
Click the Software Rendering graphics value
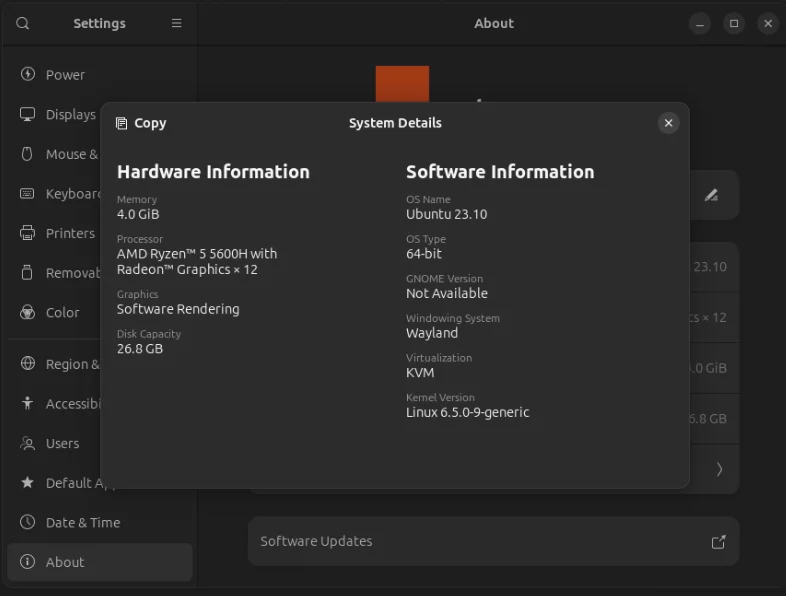click(x=178, y=309)
